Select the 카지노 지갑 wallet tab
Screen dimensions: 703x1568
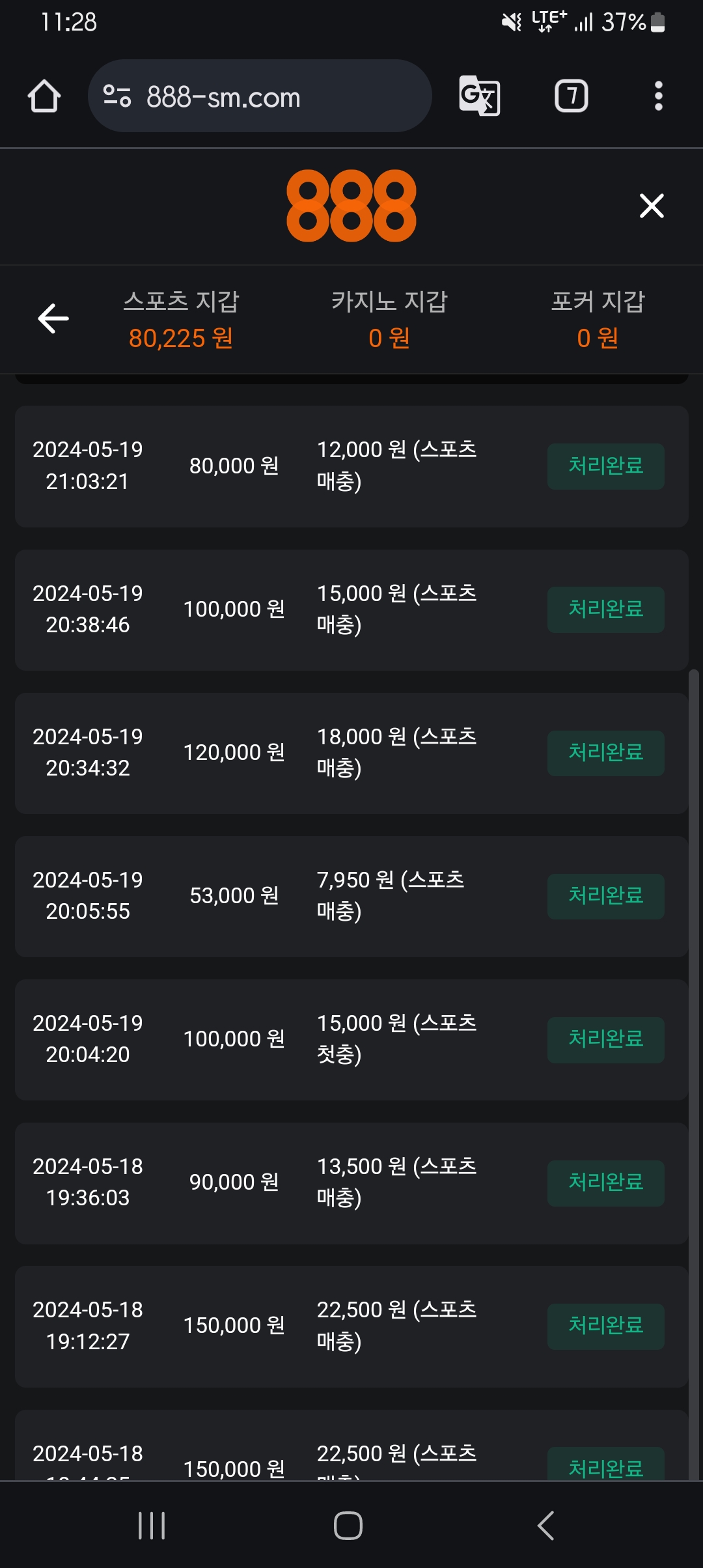(389, 319)
